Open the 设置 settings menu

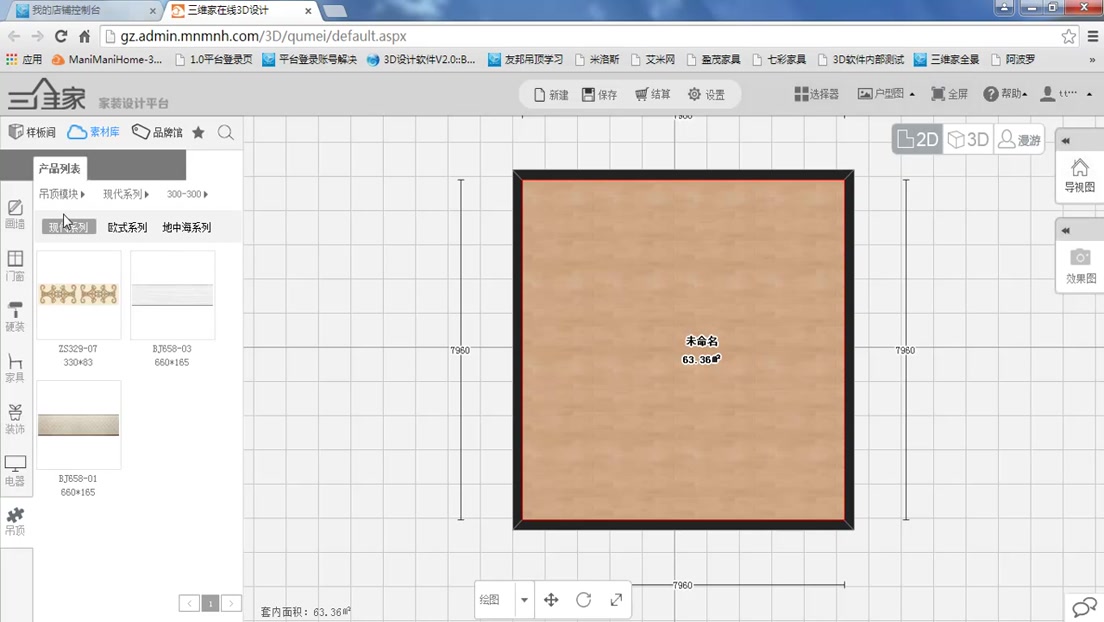707,93
